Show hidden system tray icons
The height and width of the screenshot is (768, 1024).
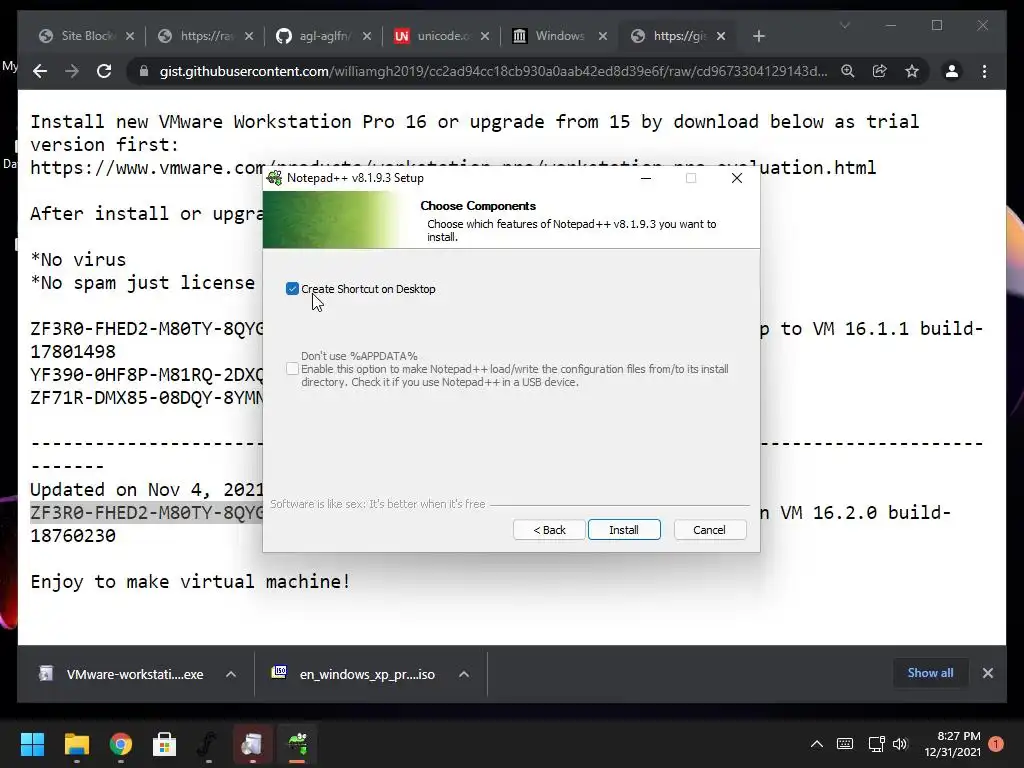pos(816,744)
